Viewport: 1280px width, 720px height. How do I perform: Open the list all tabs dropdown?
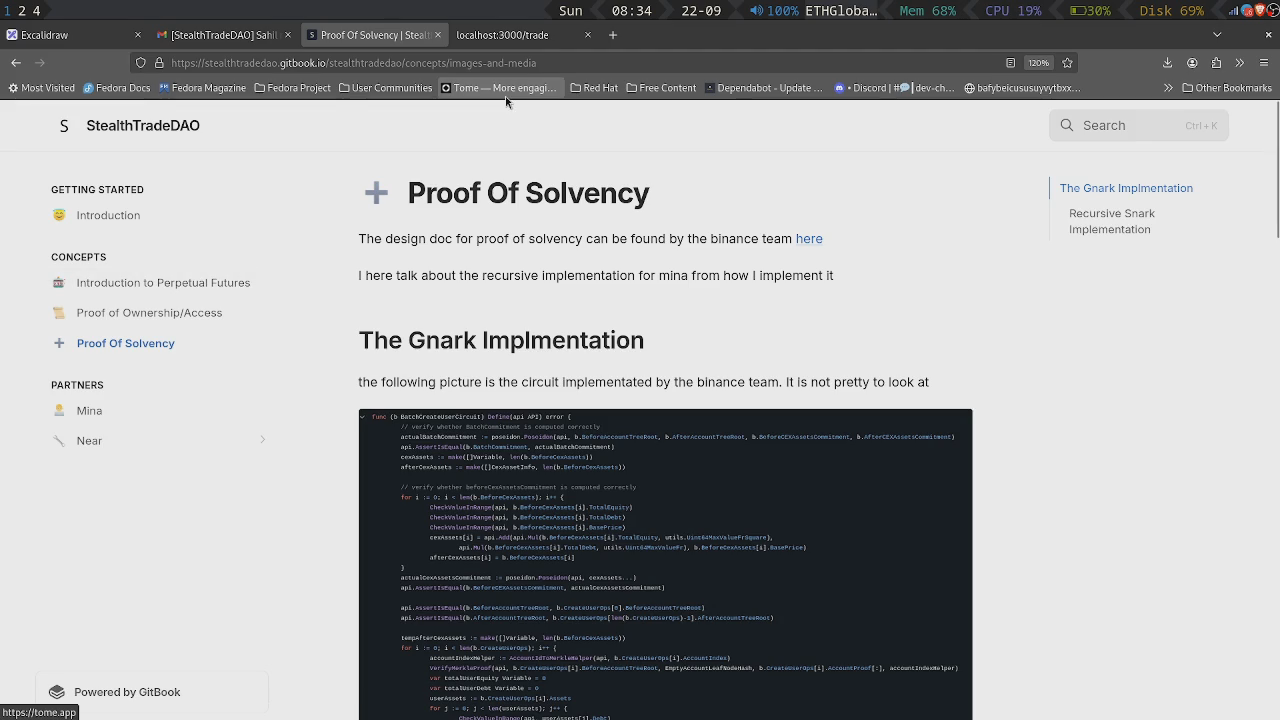click(1217, 35)
